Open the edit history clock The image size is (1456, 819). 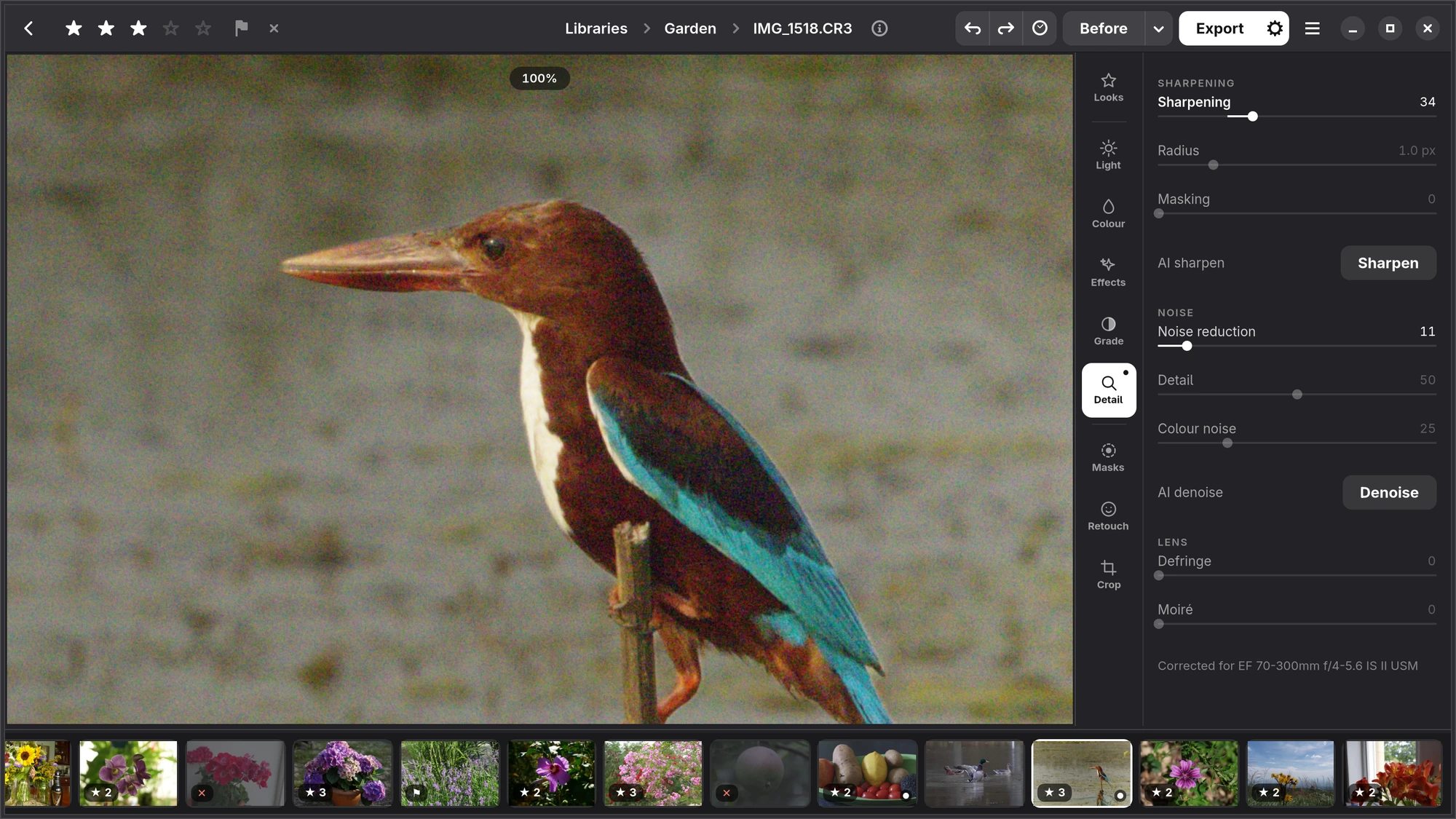[x=1040, y=28]
